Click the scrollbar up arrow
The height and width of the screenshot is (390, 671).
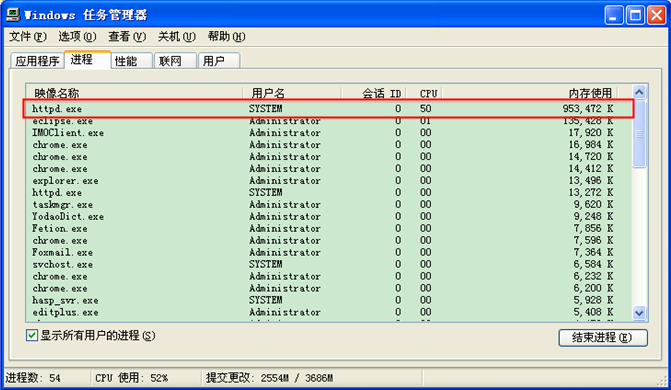(x=639, y=92)
